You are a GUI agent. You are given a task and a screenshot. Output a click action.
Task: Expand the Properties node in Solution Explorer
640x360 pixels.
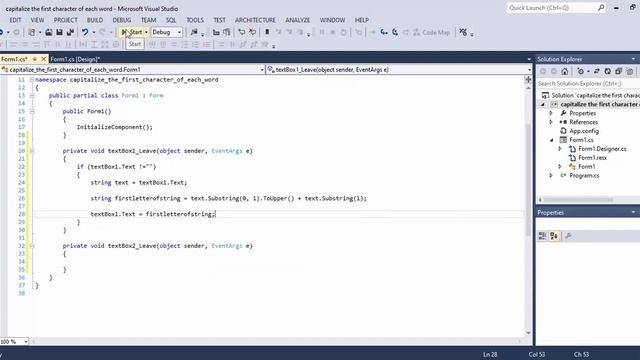click(551, 113)
